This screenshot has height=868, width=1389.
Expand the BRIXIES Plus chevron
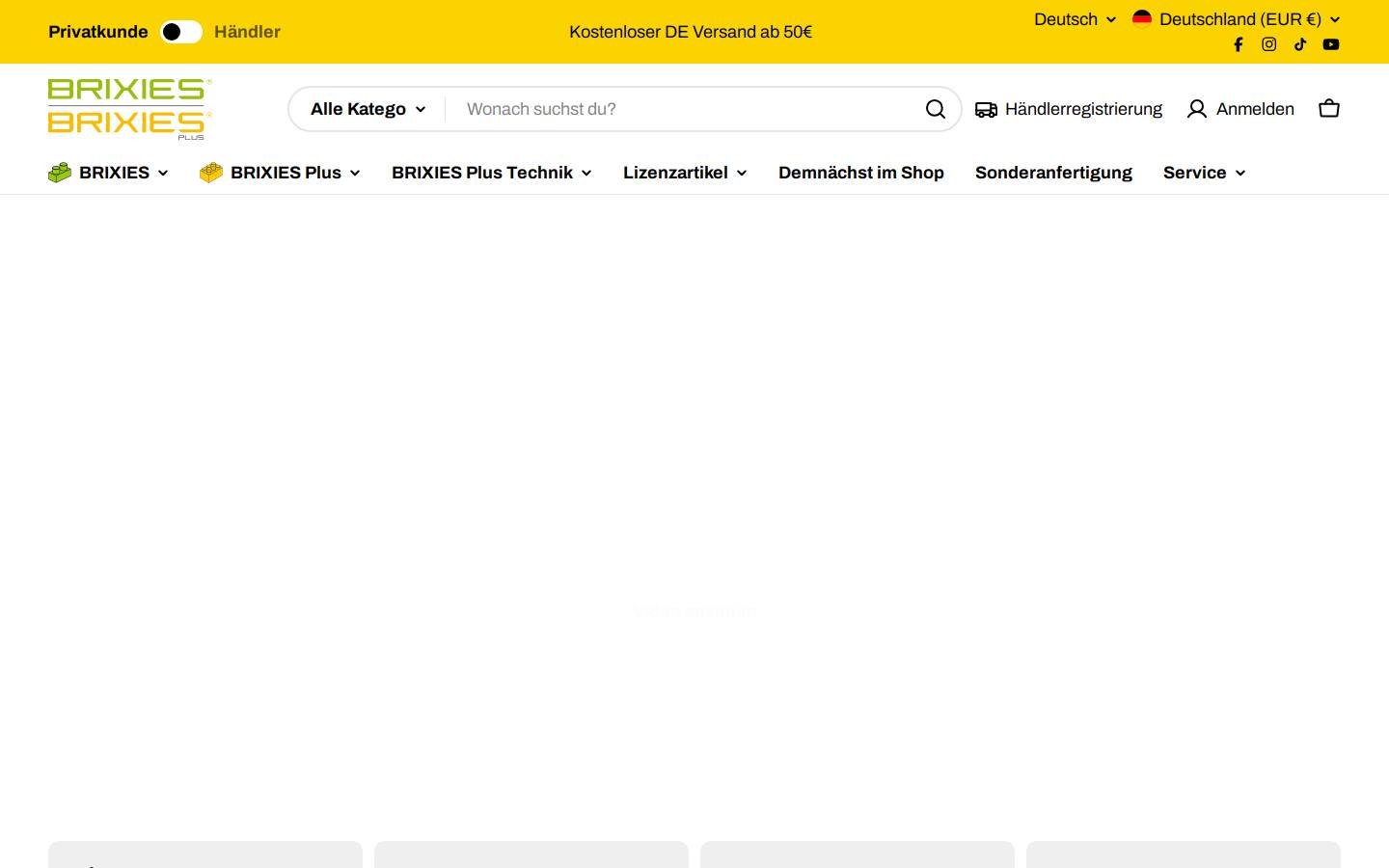(x=355, y=174)
